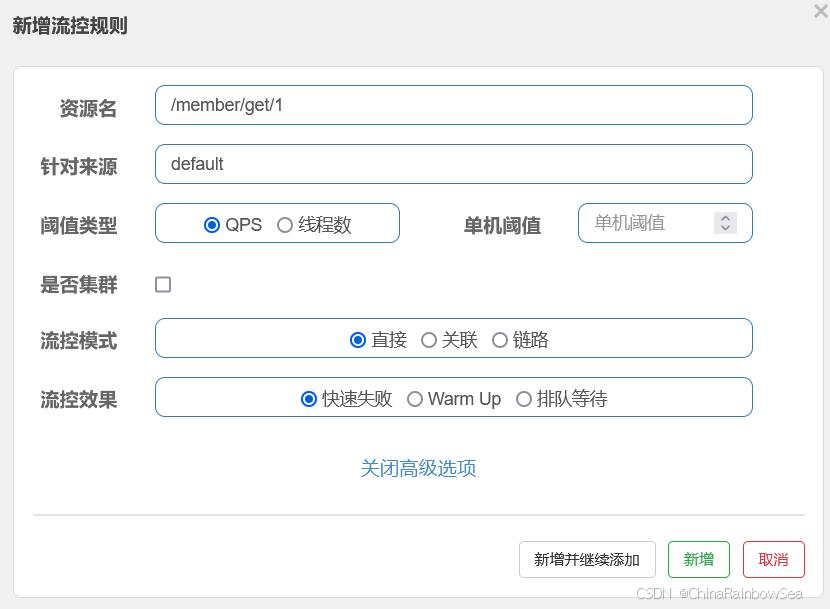Select the 排队等待 effect
Screen dimensions: 830x609
524,399
